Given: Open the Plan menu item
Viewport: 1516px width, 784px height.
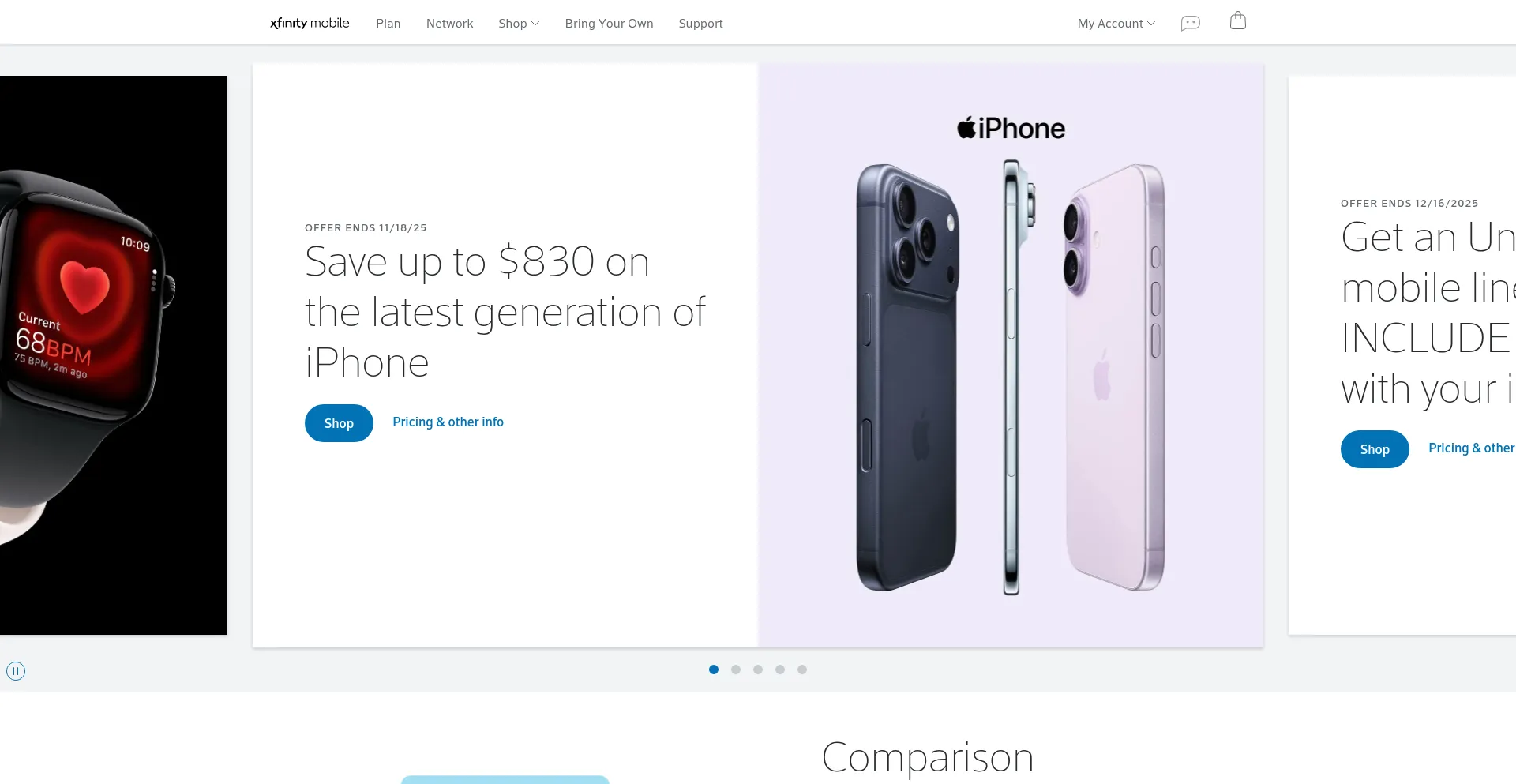Looking at the screenshot, I should [388, 24].
